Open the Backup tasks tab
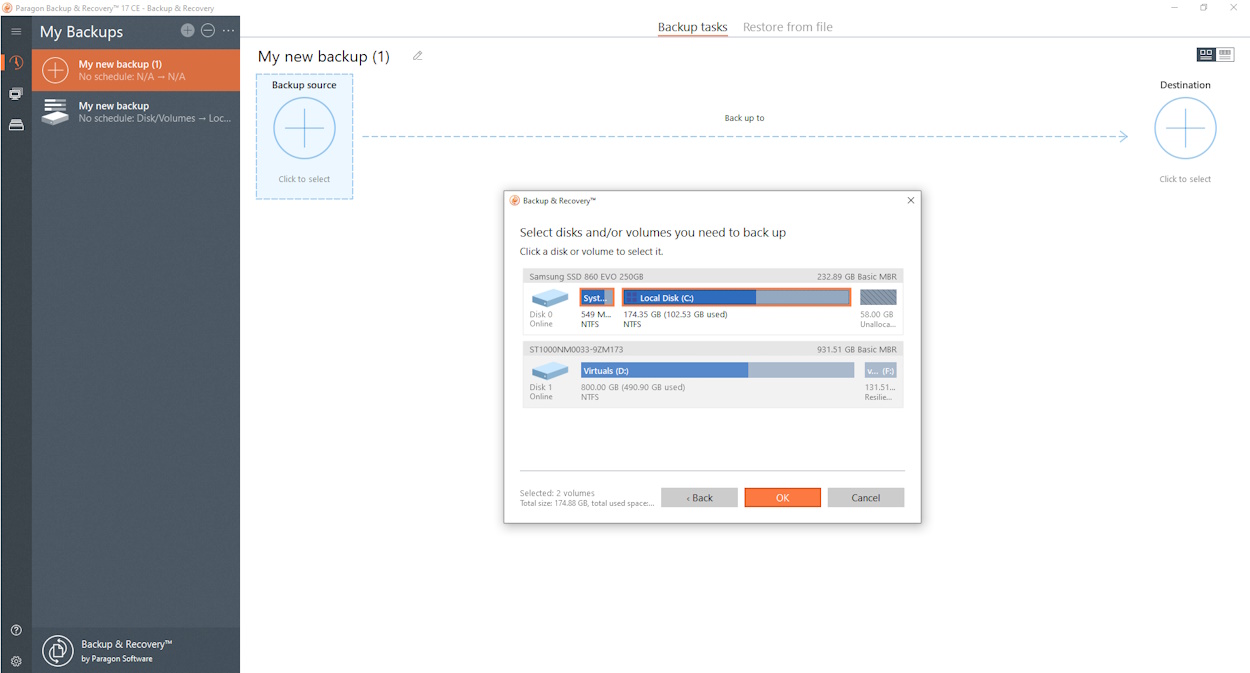Viewport: 1250px width, 673px height. (692, 27)
